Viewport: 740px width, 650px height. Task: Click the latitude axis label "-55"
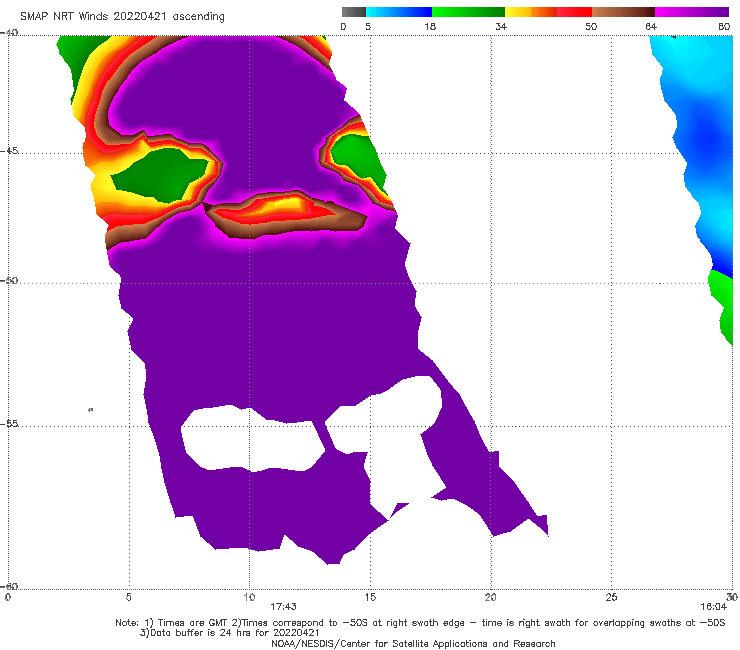coord(9,424)
